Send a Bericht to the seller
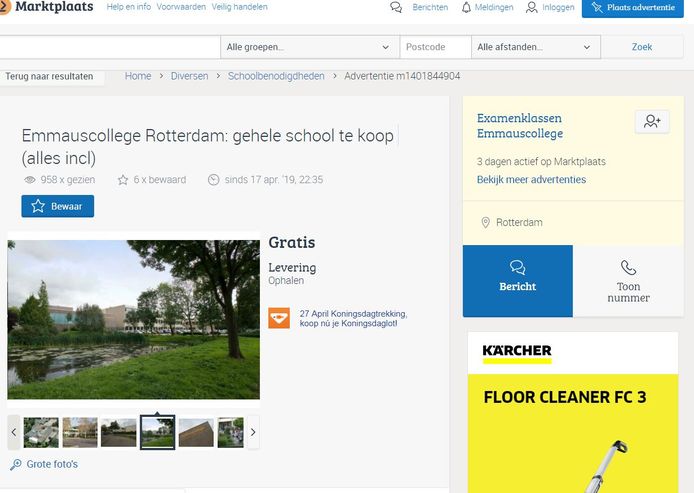 (x=517, y=281)
